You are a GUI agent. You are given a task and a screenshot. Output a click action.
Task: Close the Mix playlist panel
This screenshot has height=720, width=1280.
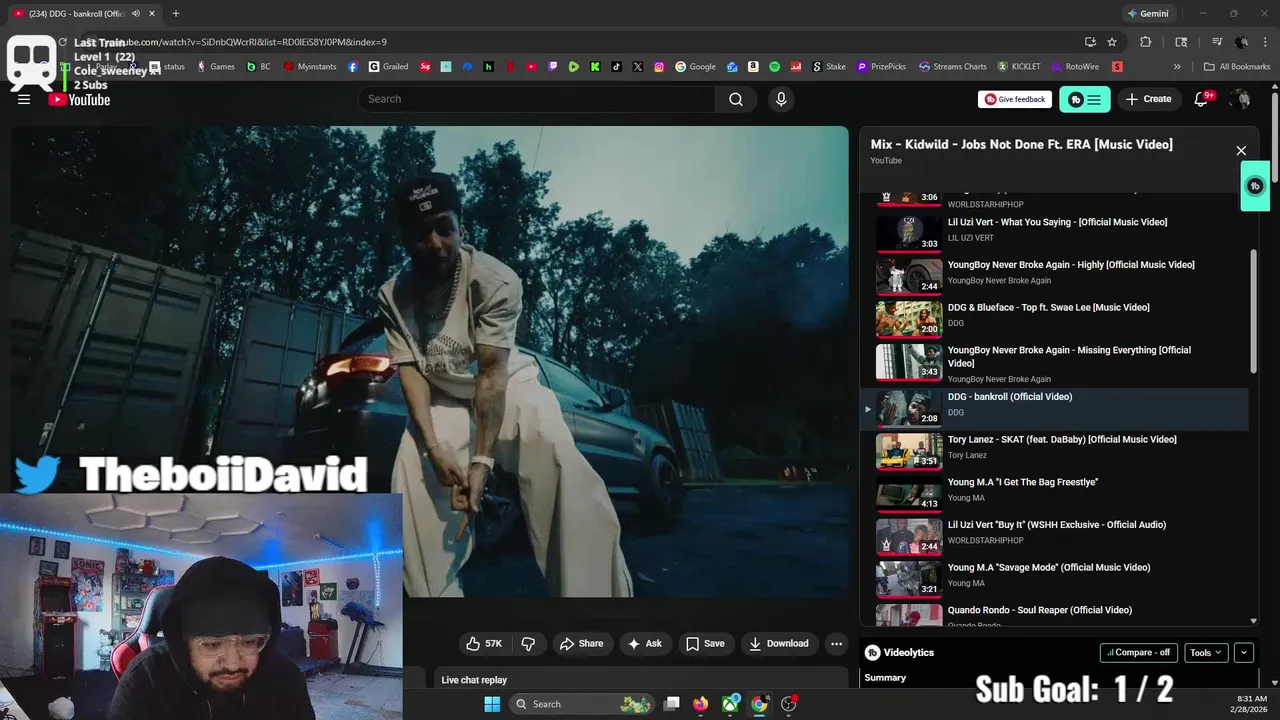[x=1241, y=151]
